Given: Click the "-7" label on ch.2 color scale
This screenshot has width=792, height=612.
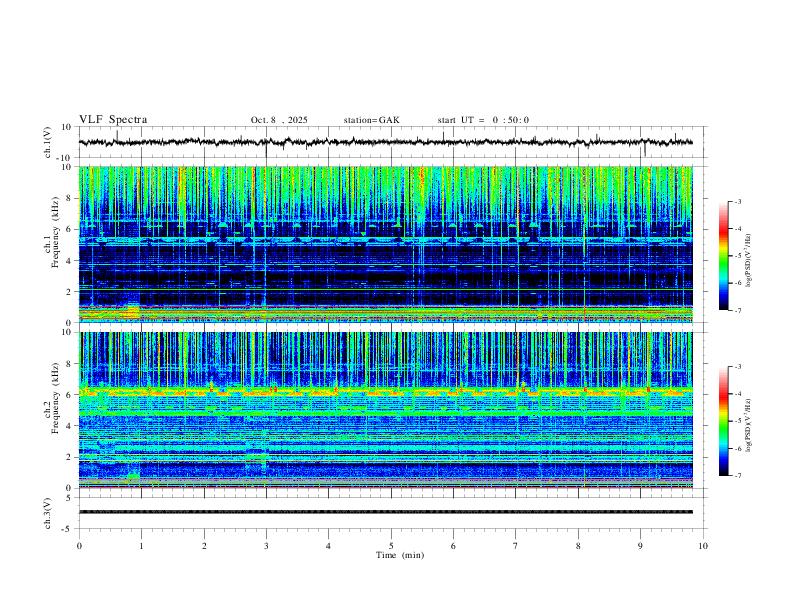Looking at the screenshot, I should coord(738,476).
